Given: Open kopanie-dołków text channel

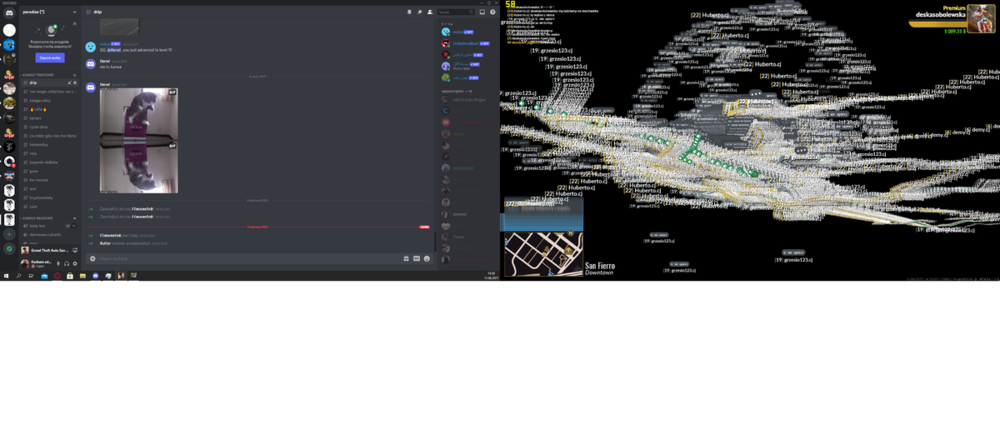Looking at the screenshot, I should [49, 162].
